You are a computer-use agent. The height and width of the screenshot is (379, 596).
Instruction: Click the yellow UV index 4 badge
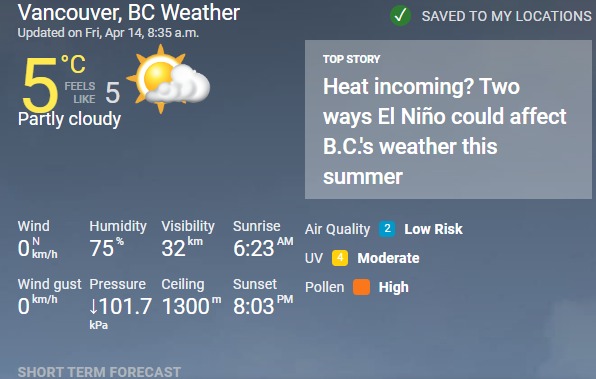click(340, 258)
